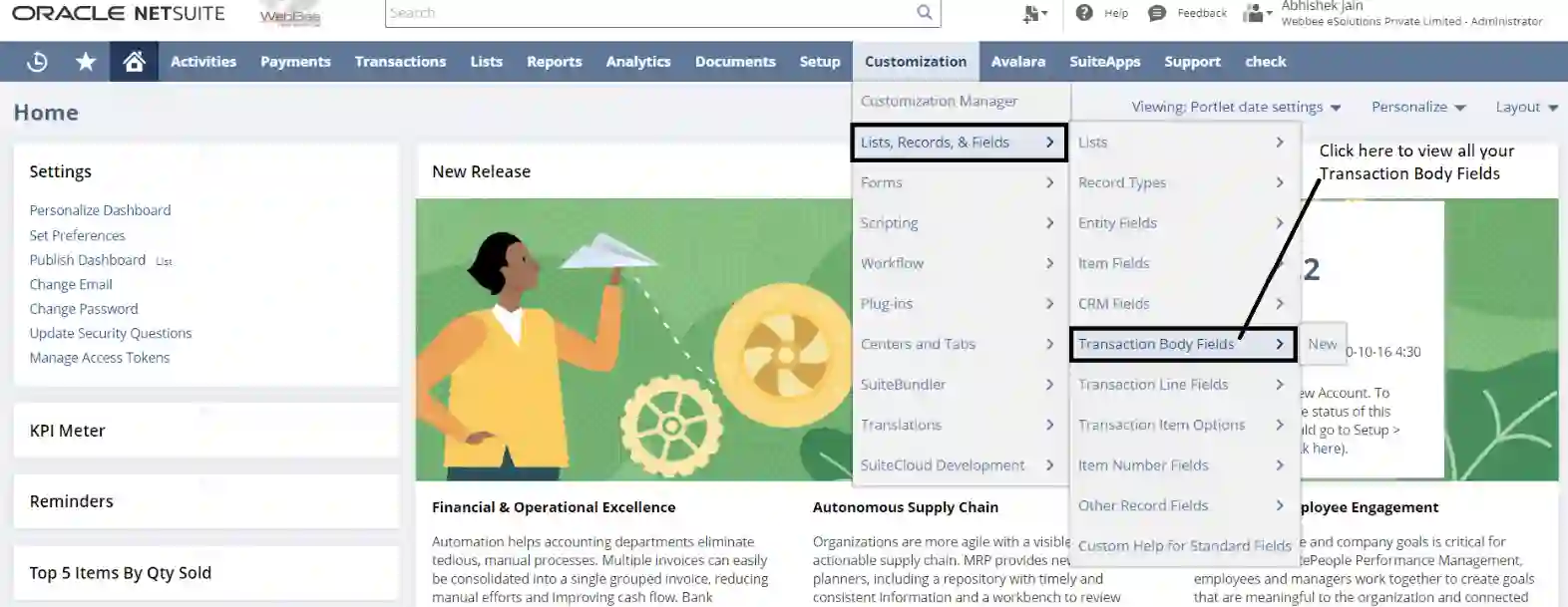
Task: Select Custom Help for Standard Fields
Action: (1185, 546)
